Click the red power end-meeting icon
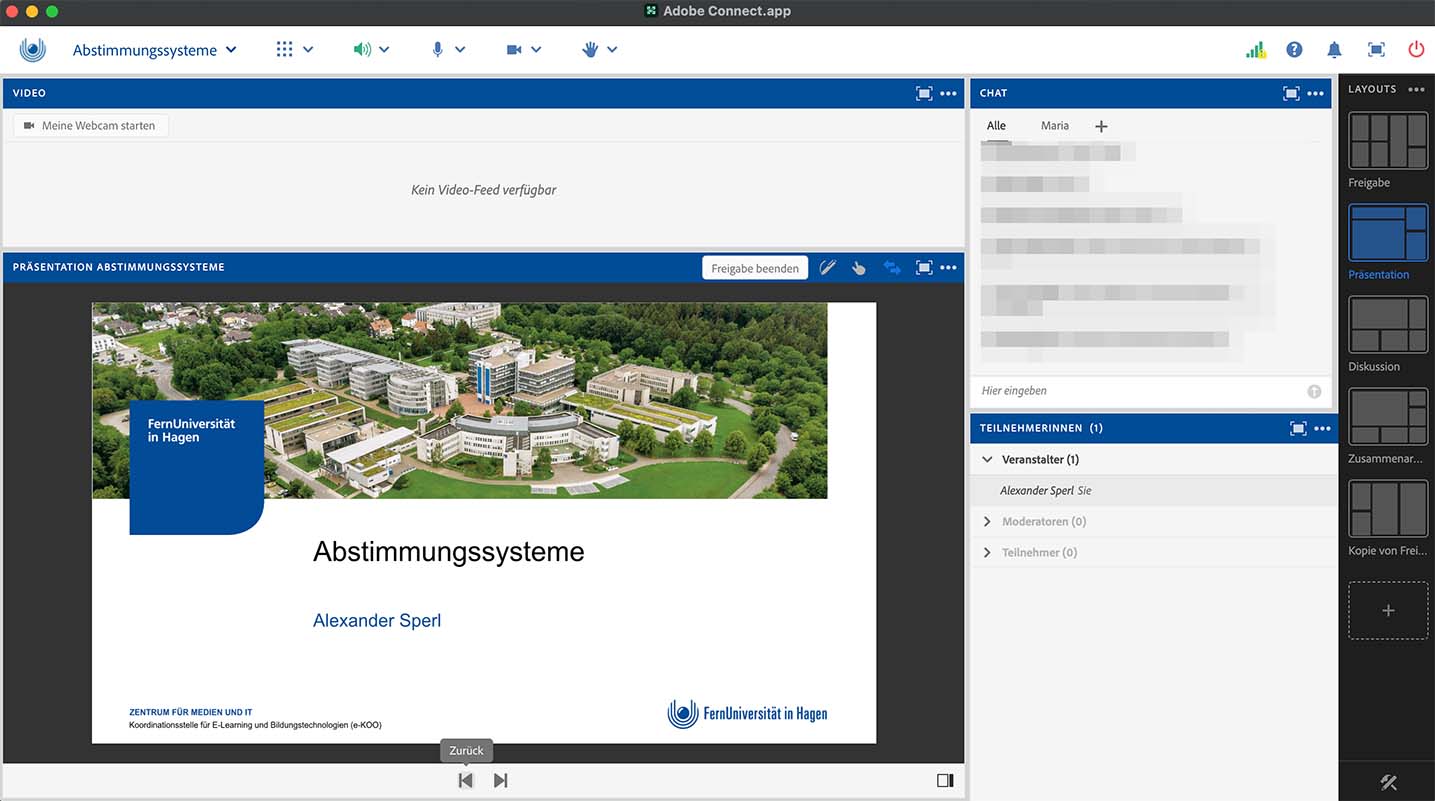Viewport: 1435px width, 801px height. pyautogui.click(x=1416, y=49)
